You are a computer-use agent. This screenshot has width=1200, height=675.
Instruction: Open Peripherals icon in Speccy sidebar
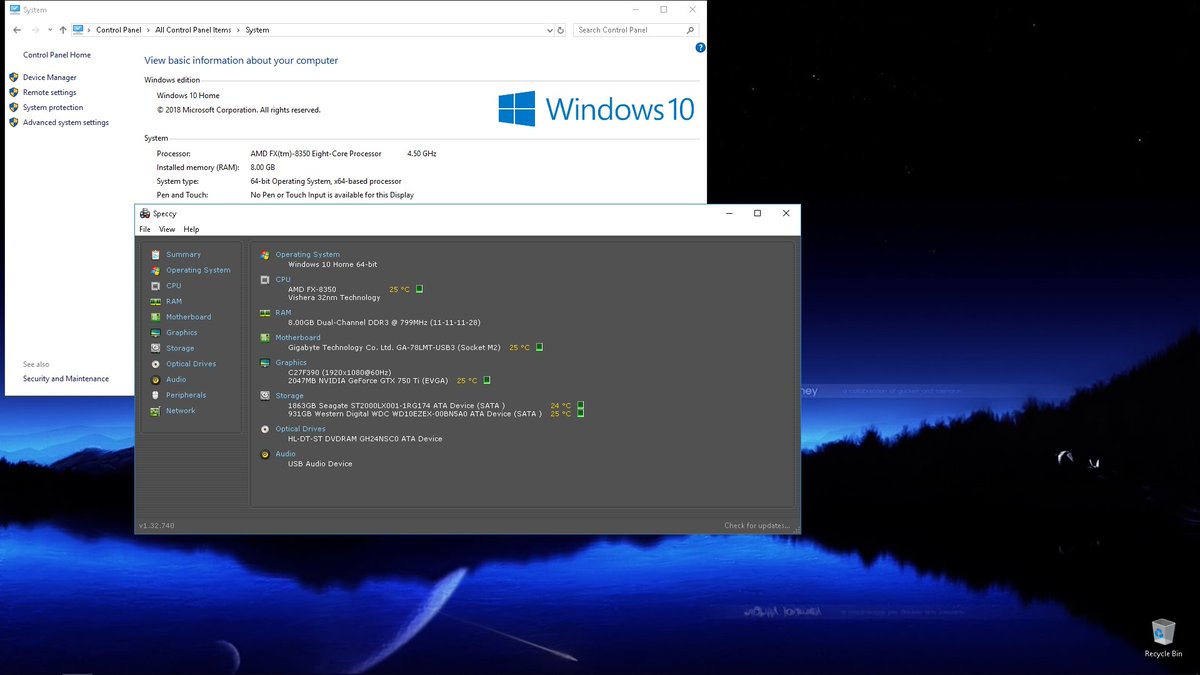click(155, 395)
